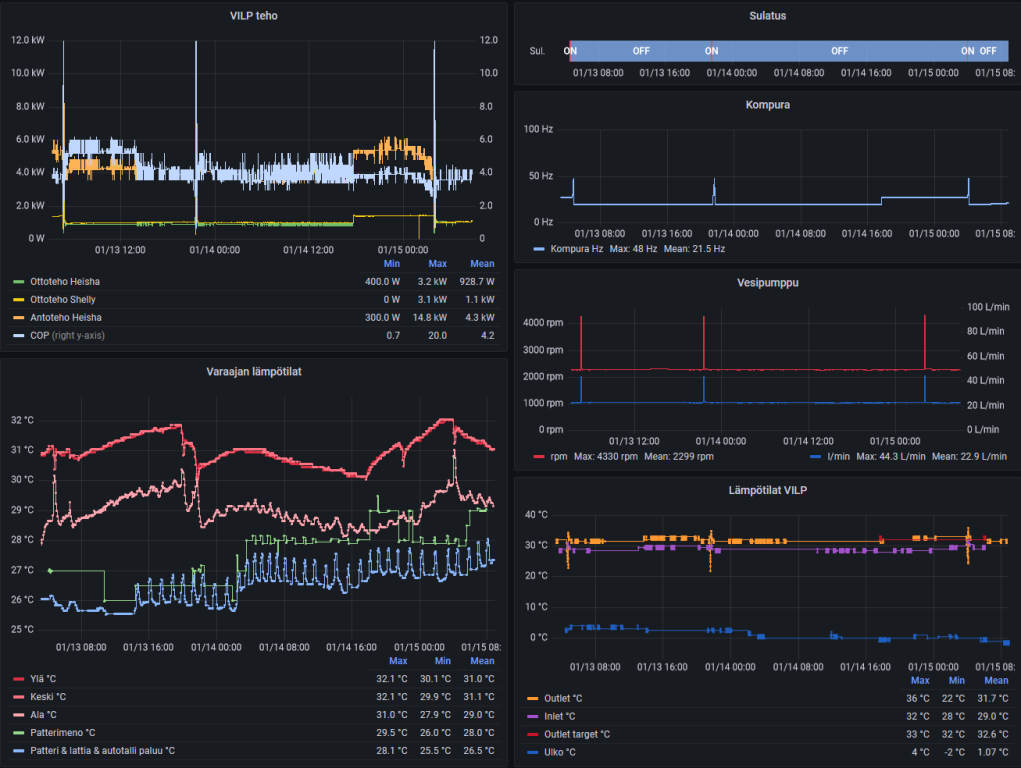
Task: Click the blue marker beside Kompura Hz
Action: click(x=538, y=248)
